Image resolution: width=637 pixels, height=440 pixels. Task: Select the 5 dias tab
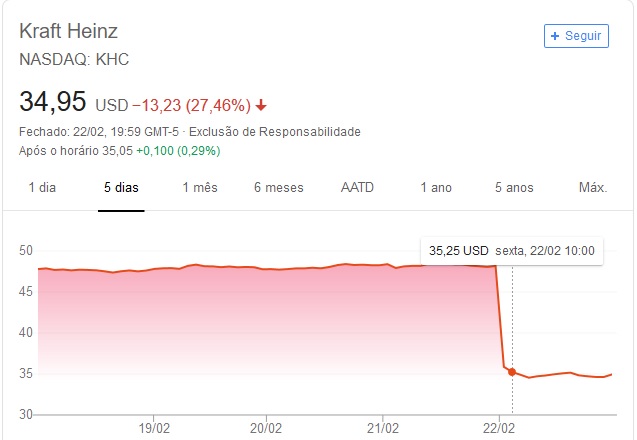click(122, 188)
